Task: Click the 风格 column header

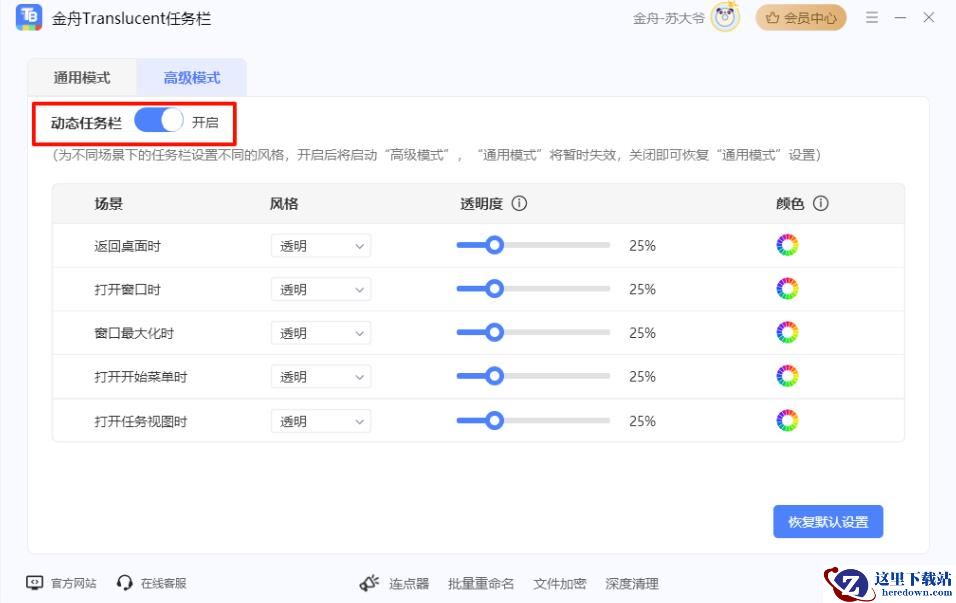Action: [x=284, y=204]
